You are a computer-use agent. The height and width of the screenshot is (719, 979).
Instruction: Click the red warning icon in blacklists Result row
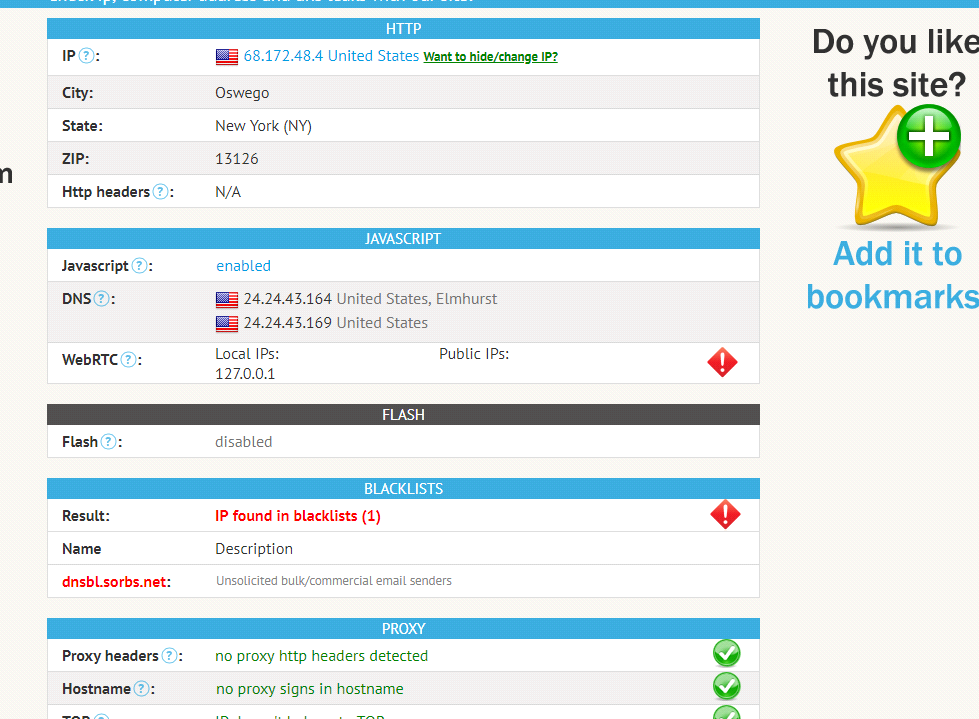[x=725, y=514]
